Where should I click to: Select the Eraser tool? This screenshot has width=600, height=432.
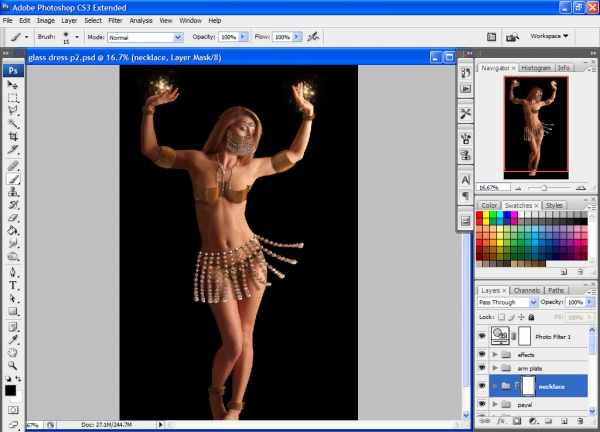[x=13, y=218]
